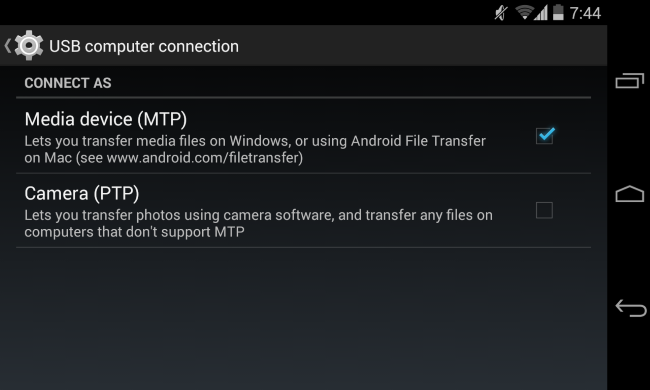Image resolution: width=650 pixels, height=390 pixels.
Task: Tap the empty area below Camera option
Action: pos(303,319)
